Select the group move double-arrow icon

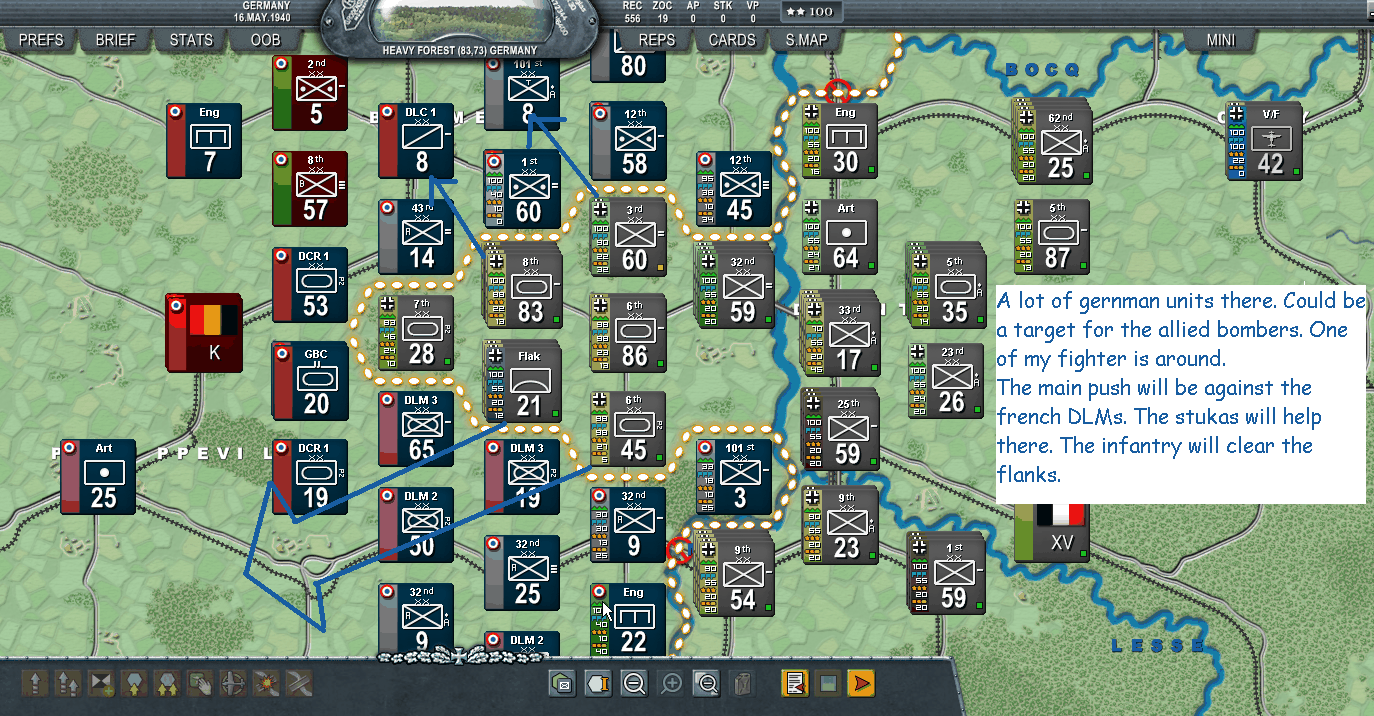tap(69, 684)
